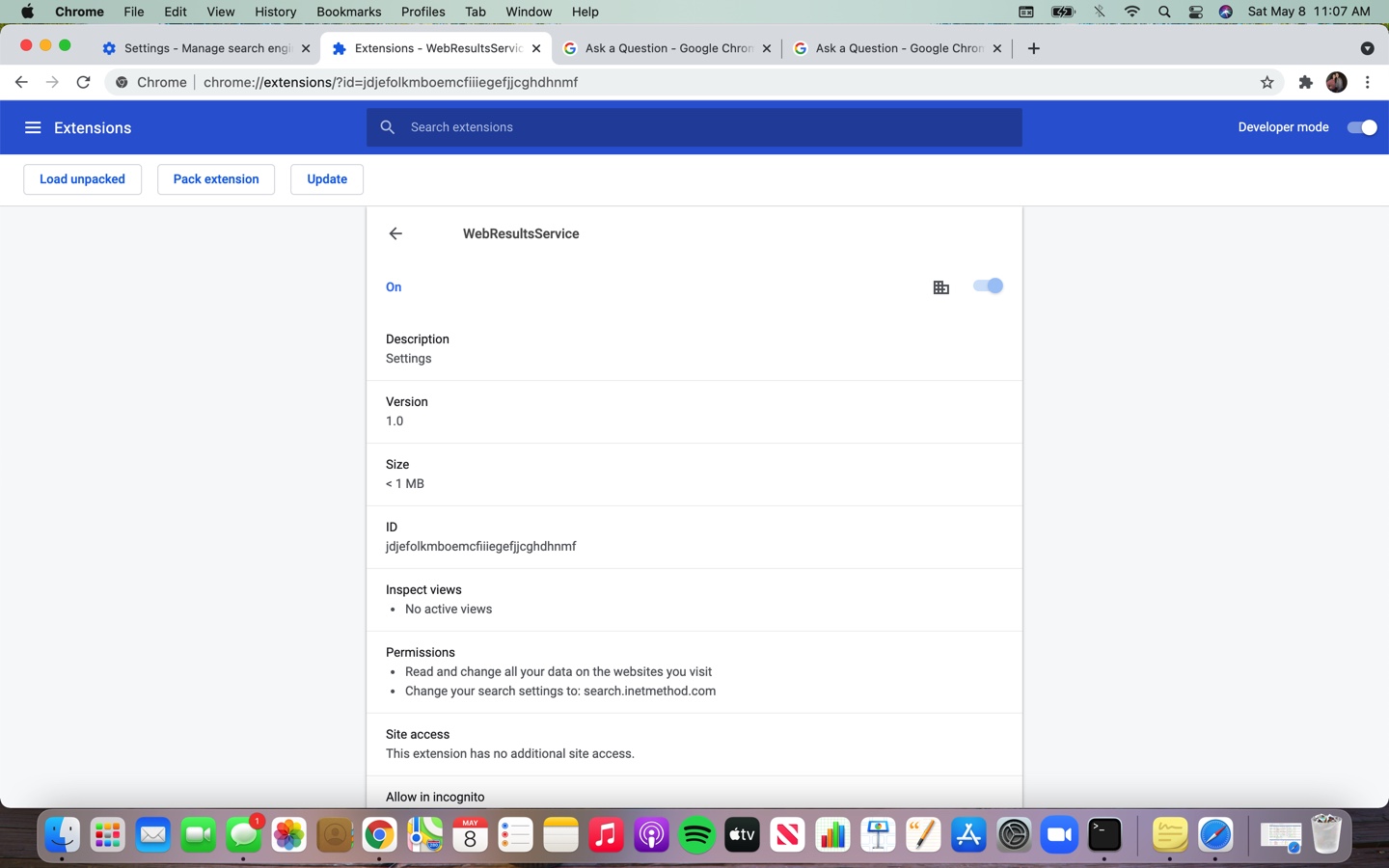Open the Extensions hamburger menu
Screen dimensions: 1389x868
tap(33, 127)
